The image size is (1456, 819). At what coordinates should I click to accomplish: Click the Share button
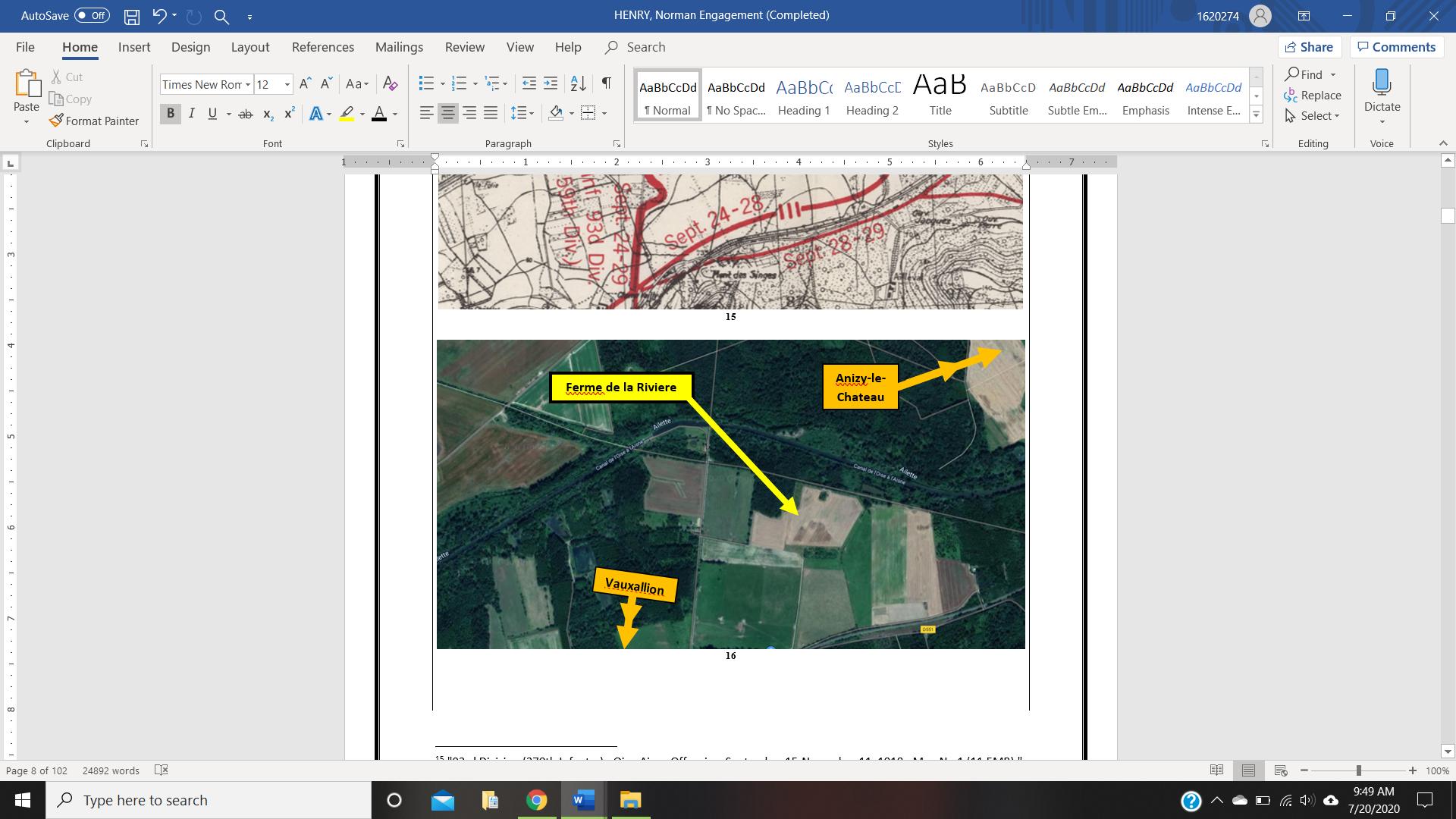coord(1310,47)
